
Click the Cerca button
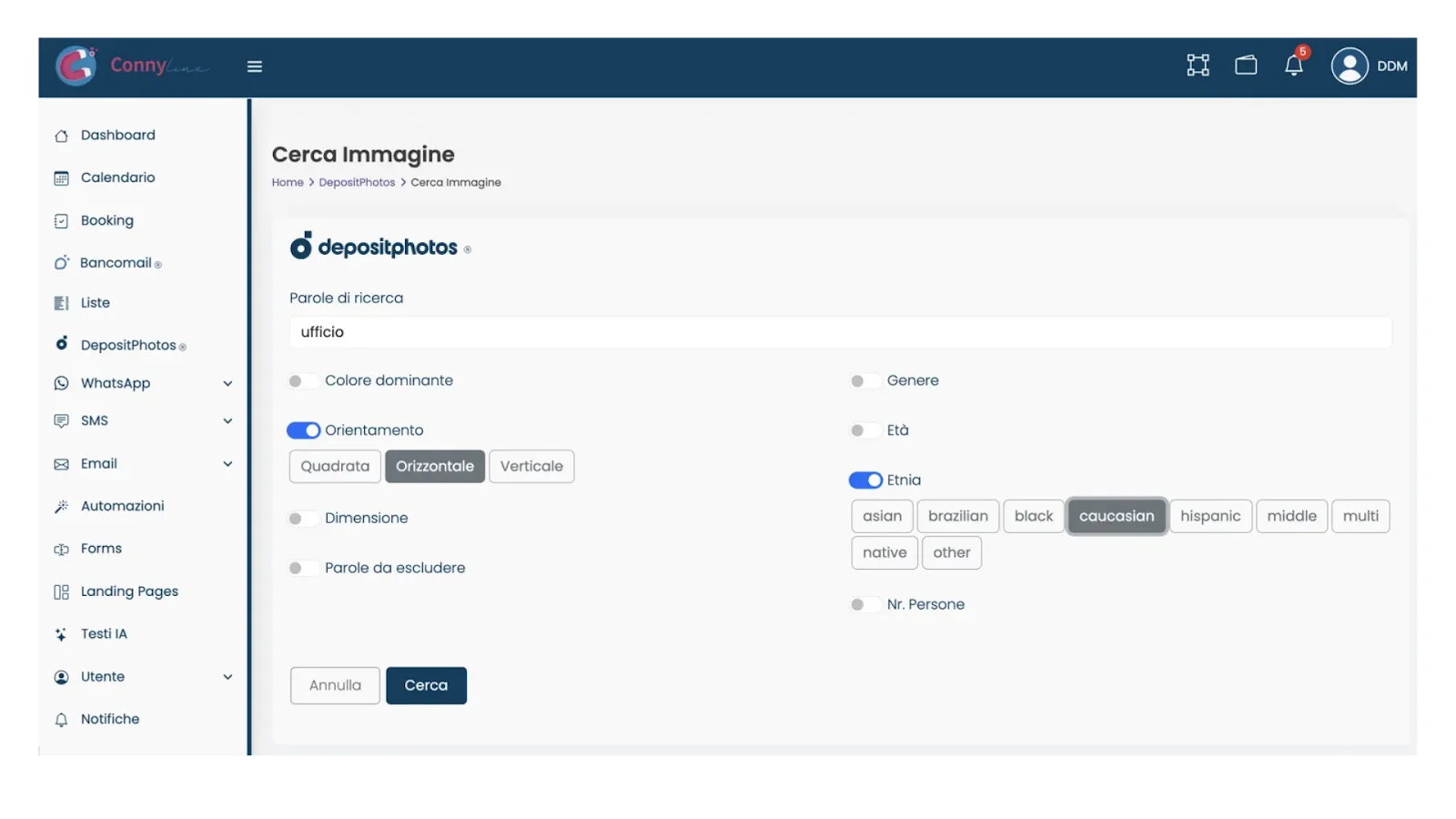pyautogui.click(x=426, y=685)
